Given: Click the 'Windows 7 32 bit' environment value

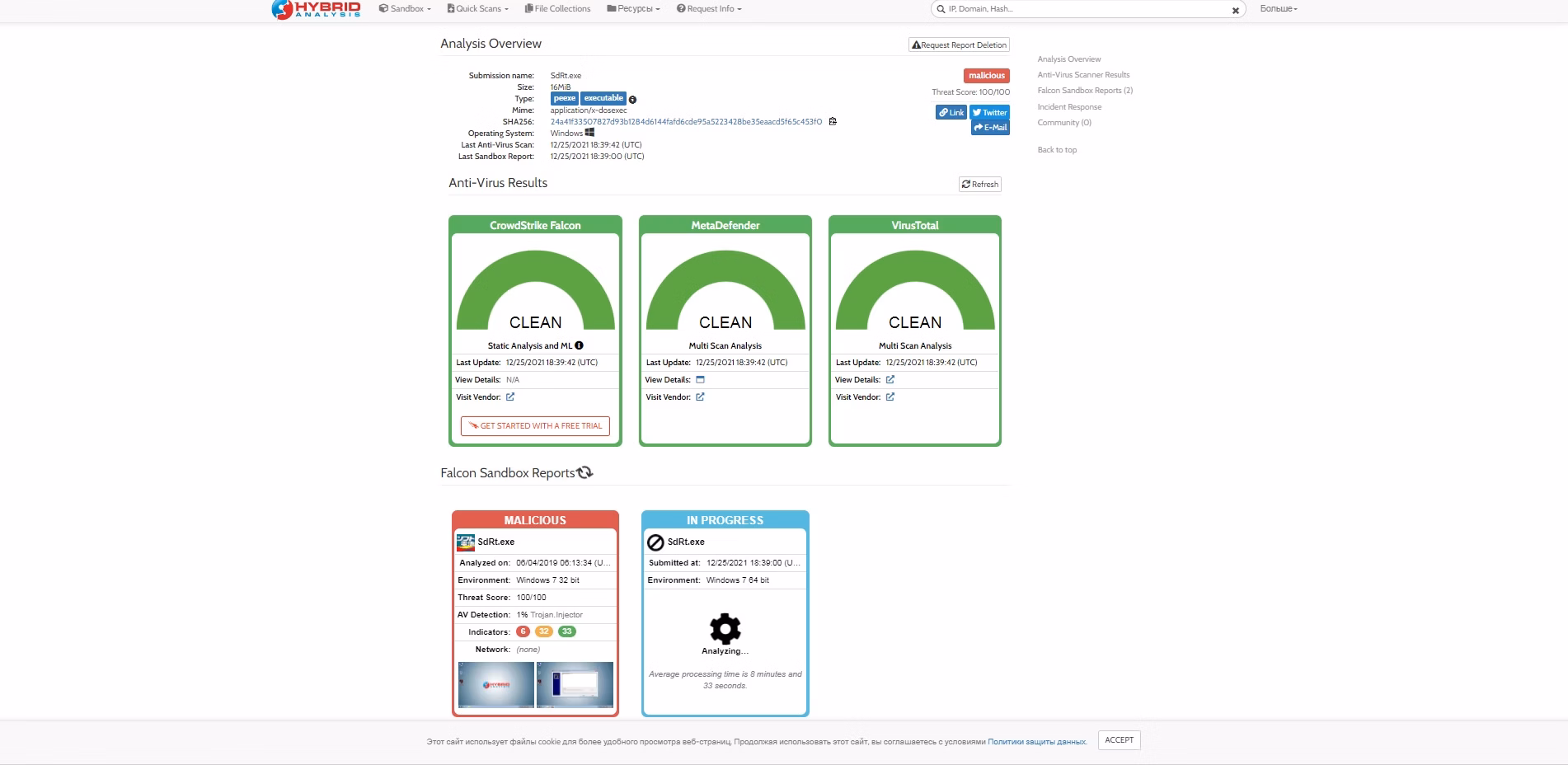Looking at the screenshot, I should click(548, 580).
